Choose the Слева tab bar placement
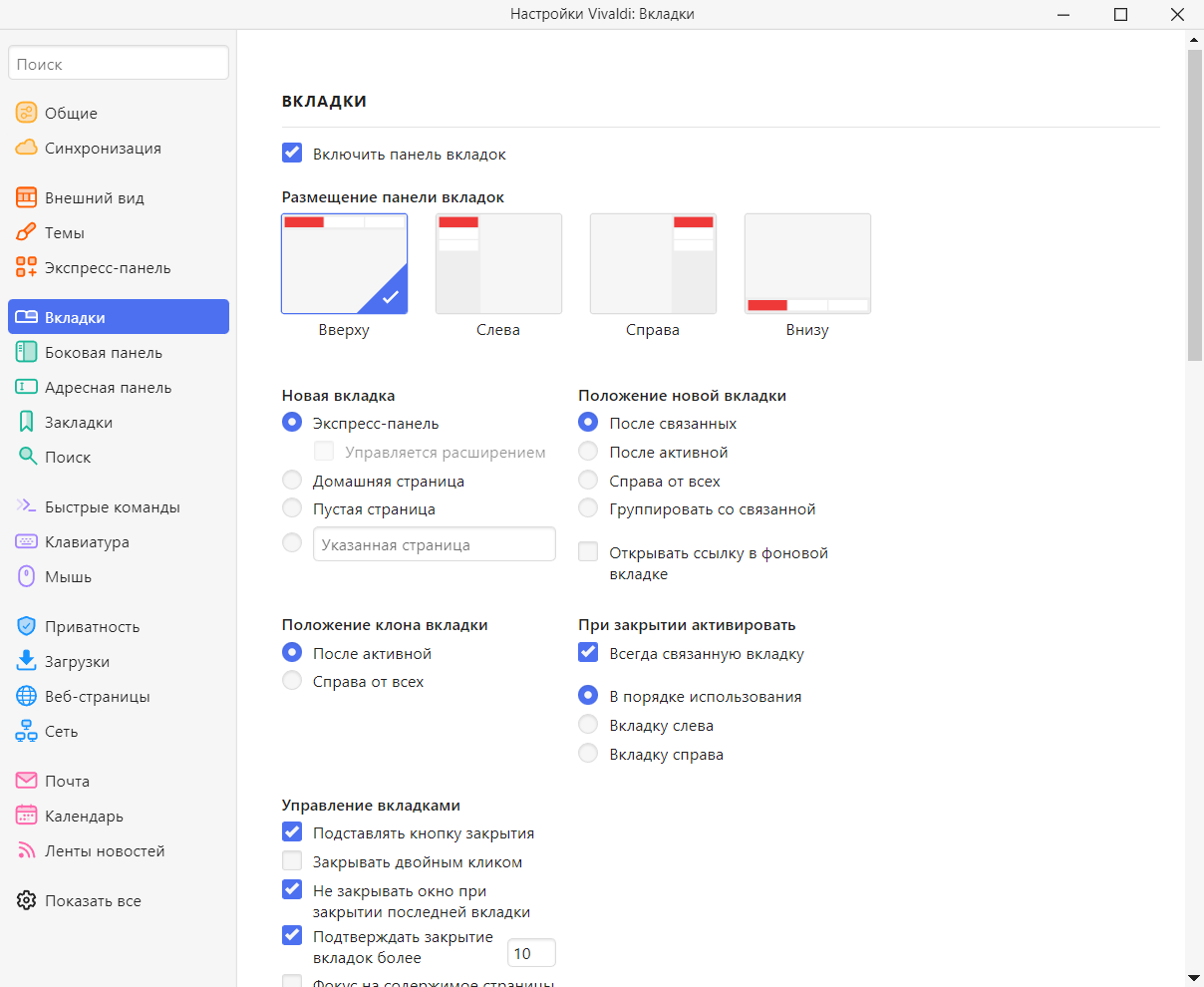 pos(498,264)
